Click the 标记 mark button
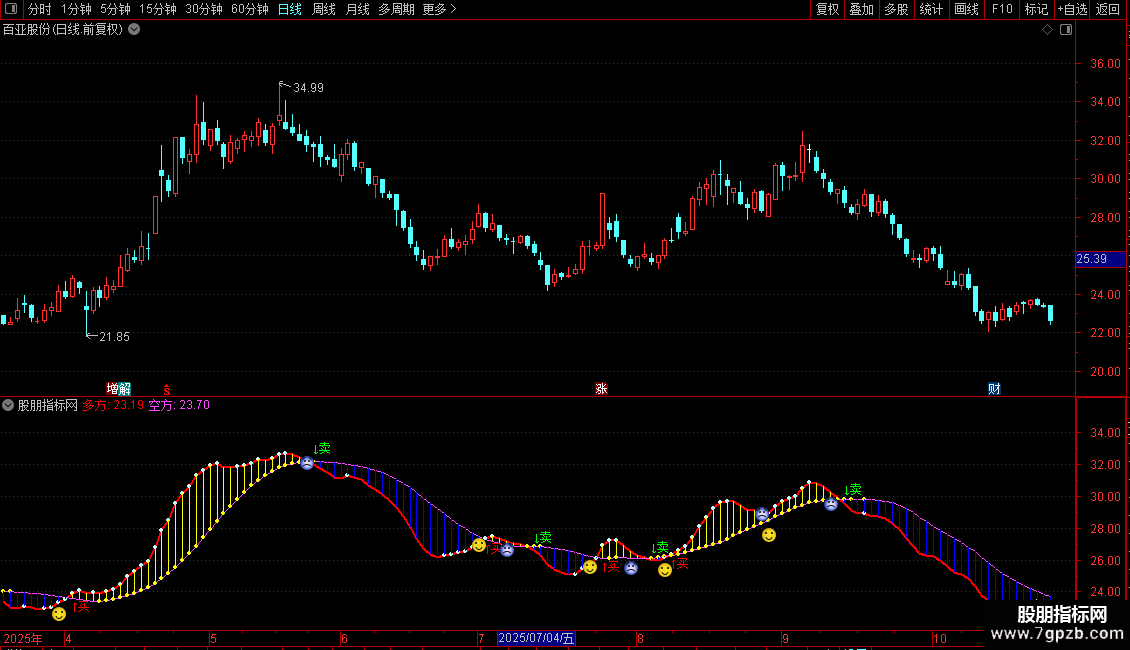The image size is (1130, 650). pyautogui.click(x=1036, y=9)
